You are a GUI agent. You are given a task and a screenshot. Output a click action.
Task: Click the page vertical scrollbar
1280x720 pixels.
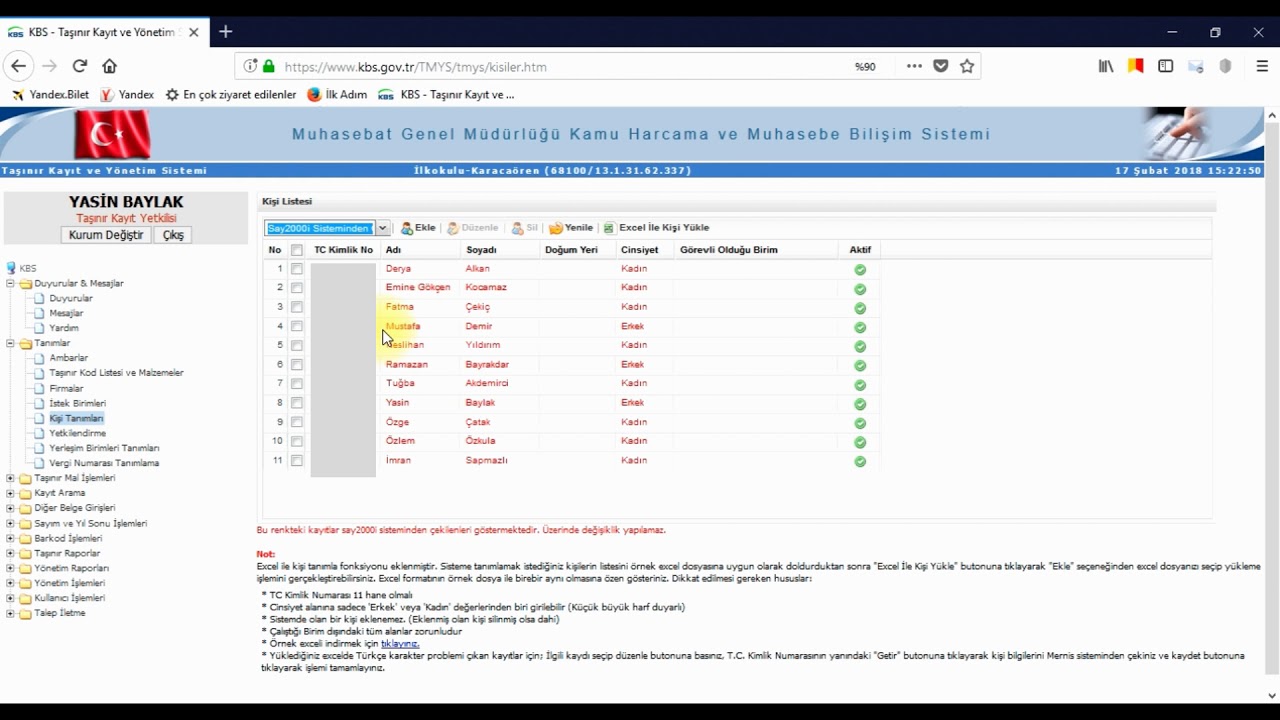tap(1272, 400)
